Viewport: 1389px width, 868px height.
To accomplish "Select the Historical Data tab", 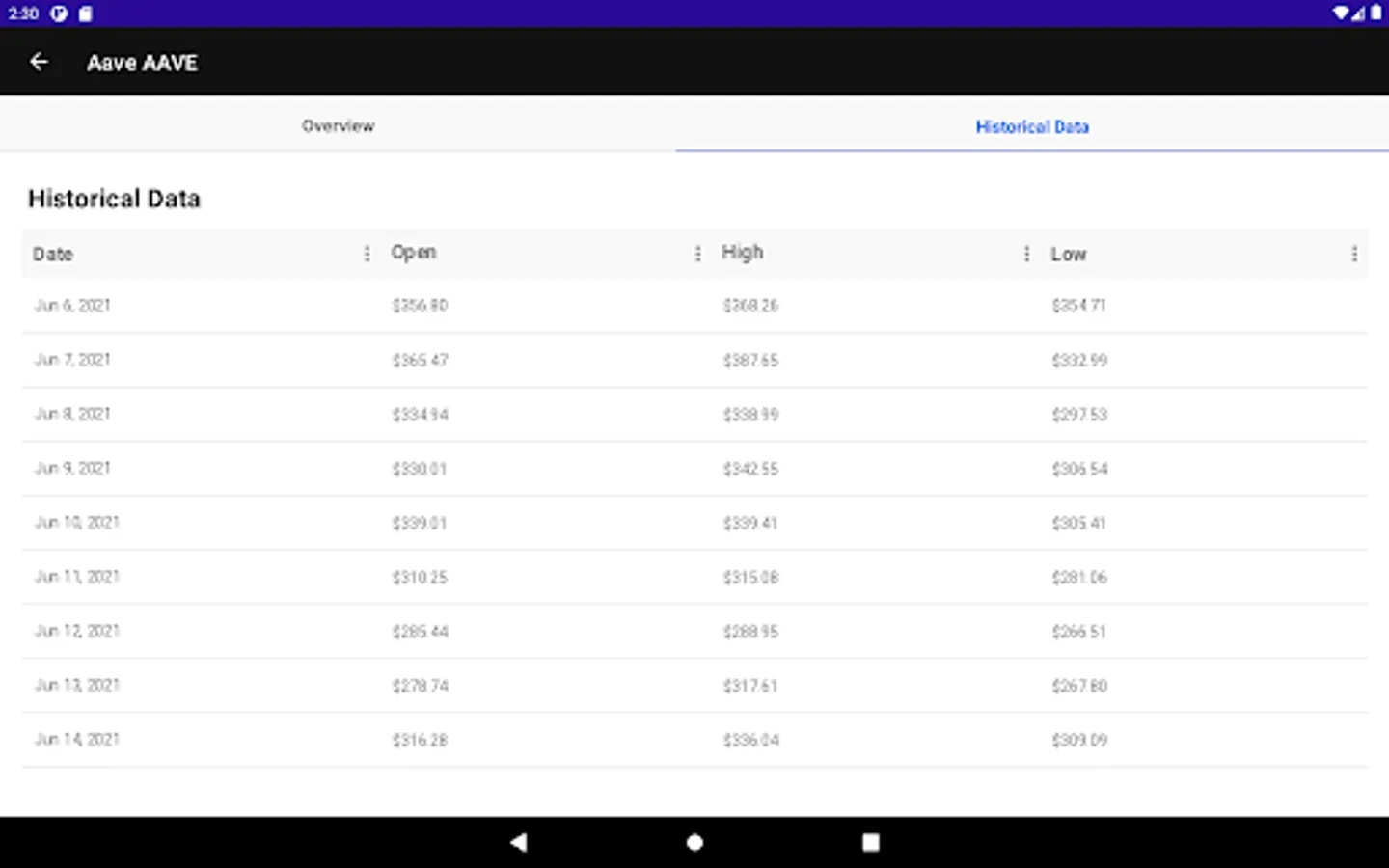I will [1032, 126].
